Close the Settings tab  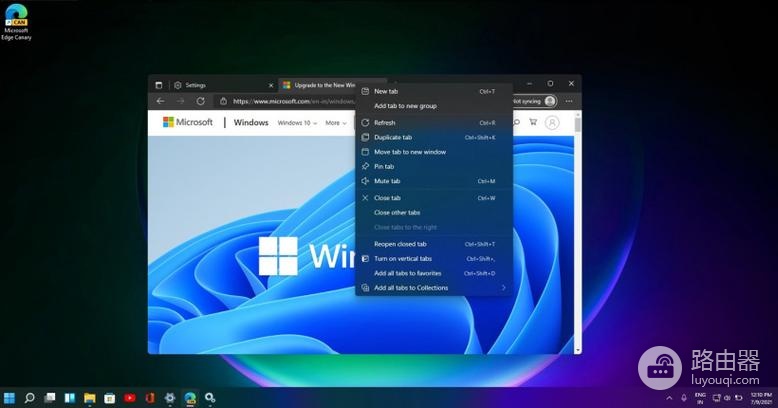[x=271, y=85]
